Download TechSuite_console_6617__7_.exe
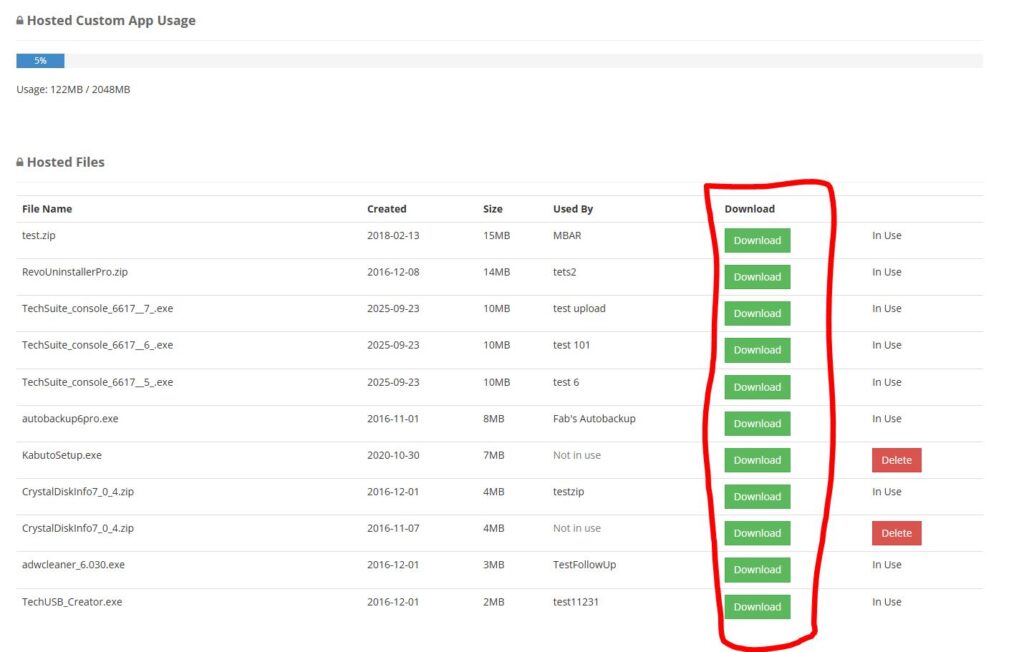The image size is (1024, 652). click(757, 313)
